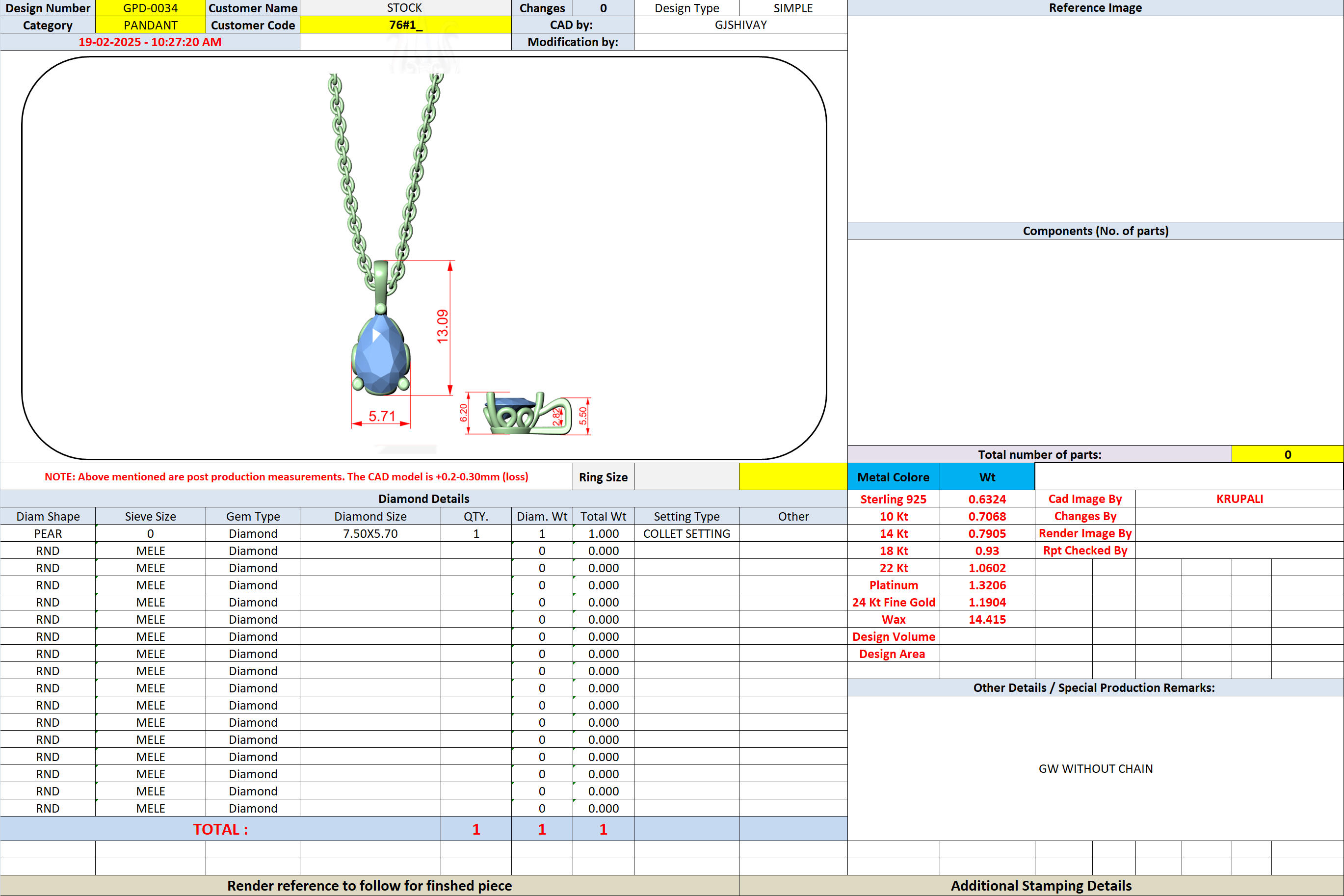Click the Ring Size label

[x=604, y=476]
